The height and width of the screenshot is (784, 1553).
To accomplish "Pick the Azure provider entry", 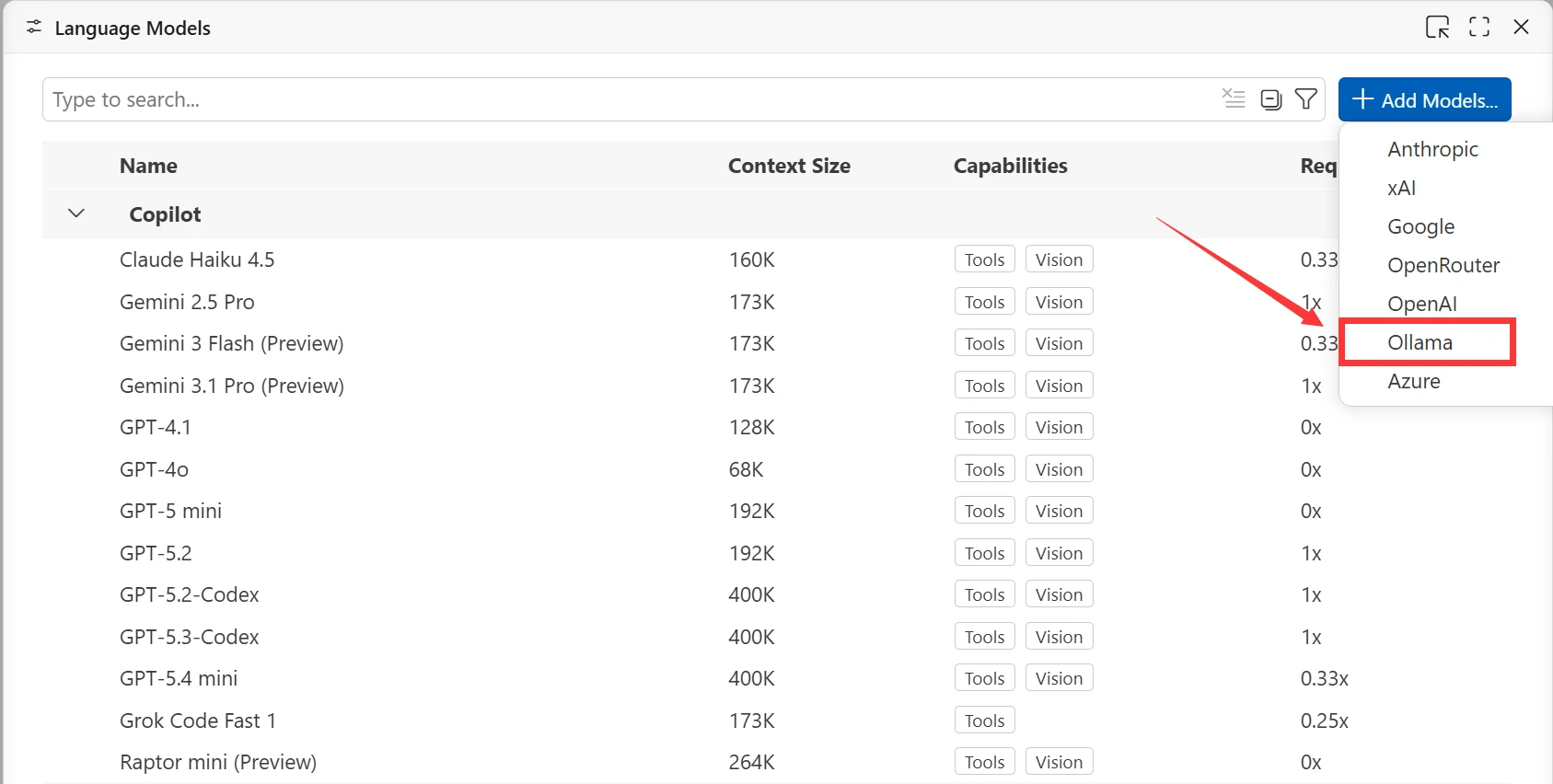I will [x=1413, y=381].
